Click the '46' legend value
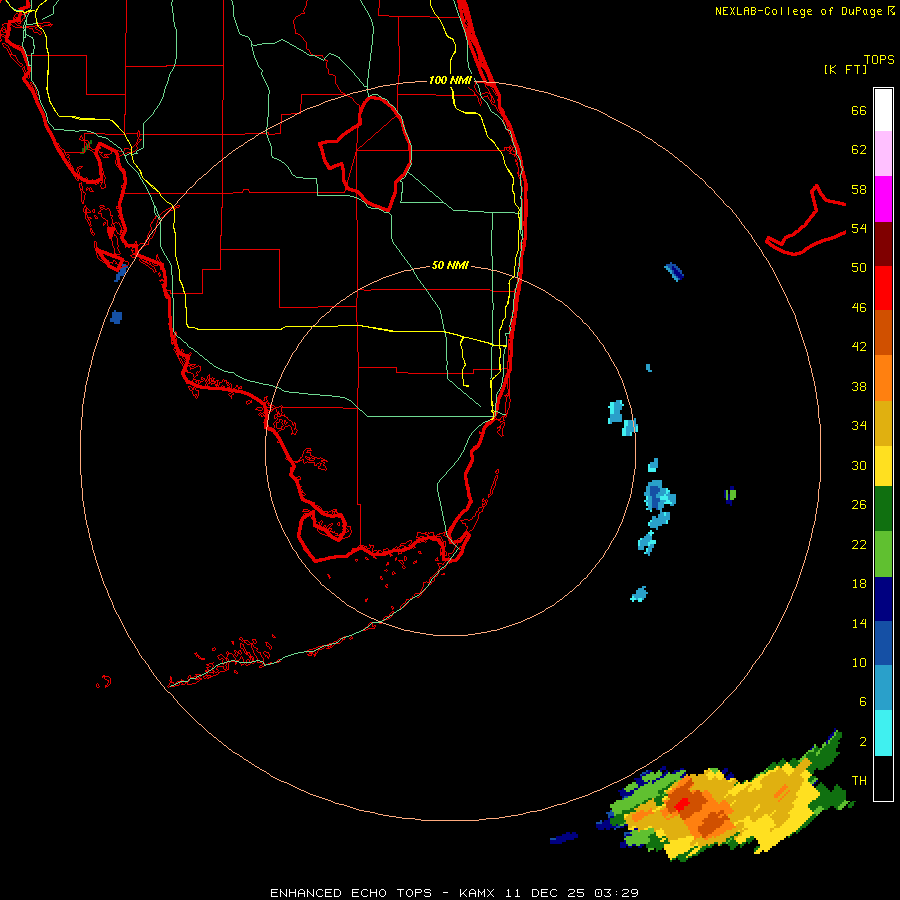Image resolution: width=900 pixels, height=900 pixels. click(x=859, y=308)
